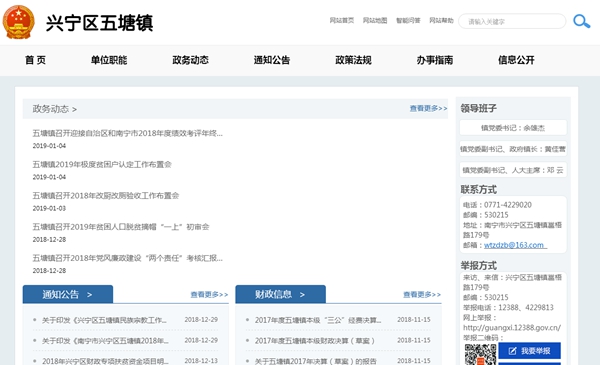Click the 领导班子 heading
The width and height of the screenshot is (600, 365).
click(478, 108)
